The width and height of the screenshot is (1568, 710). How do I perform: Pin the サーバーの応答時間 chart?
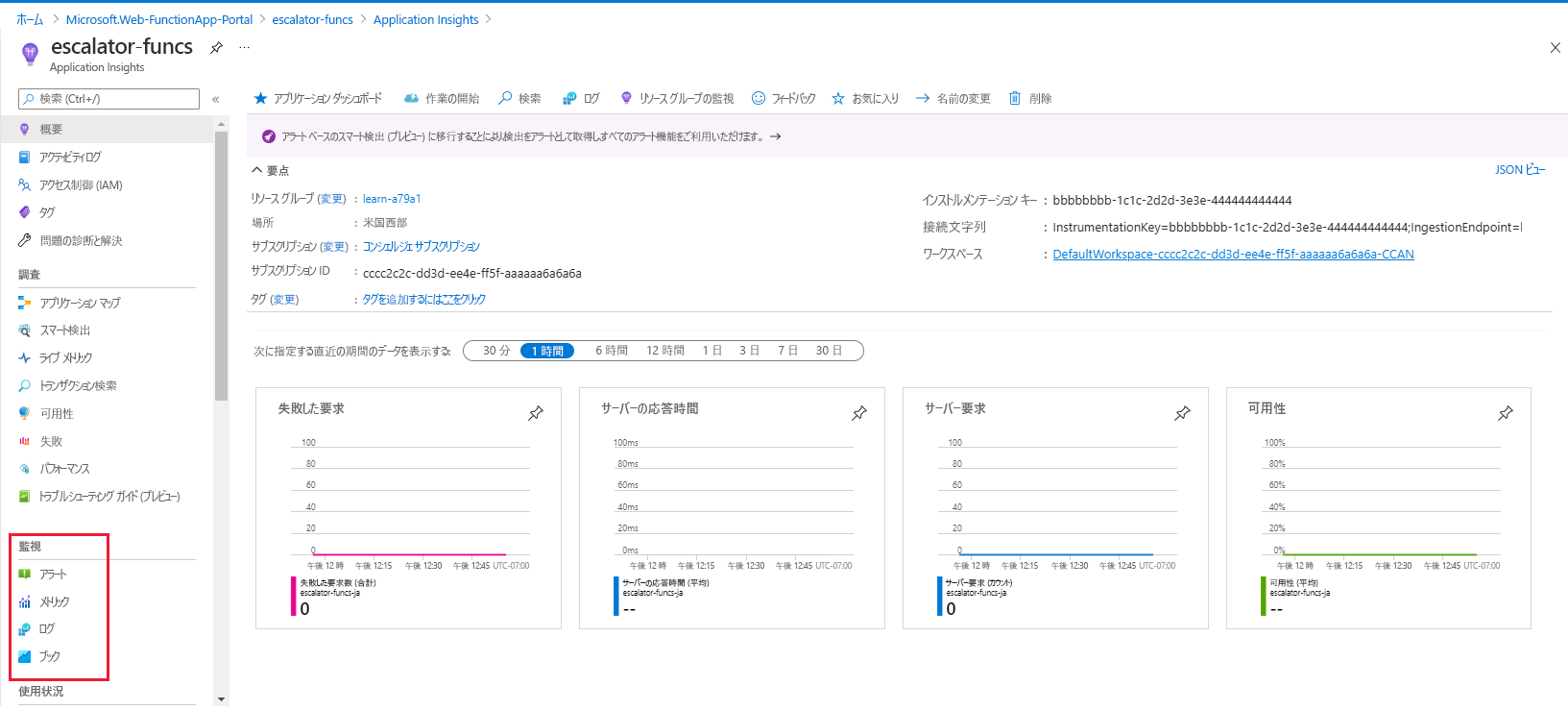point(859,413)
